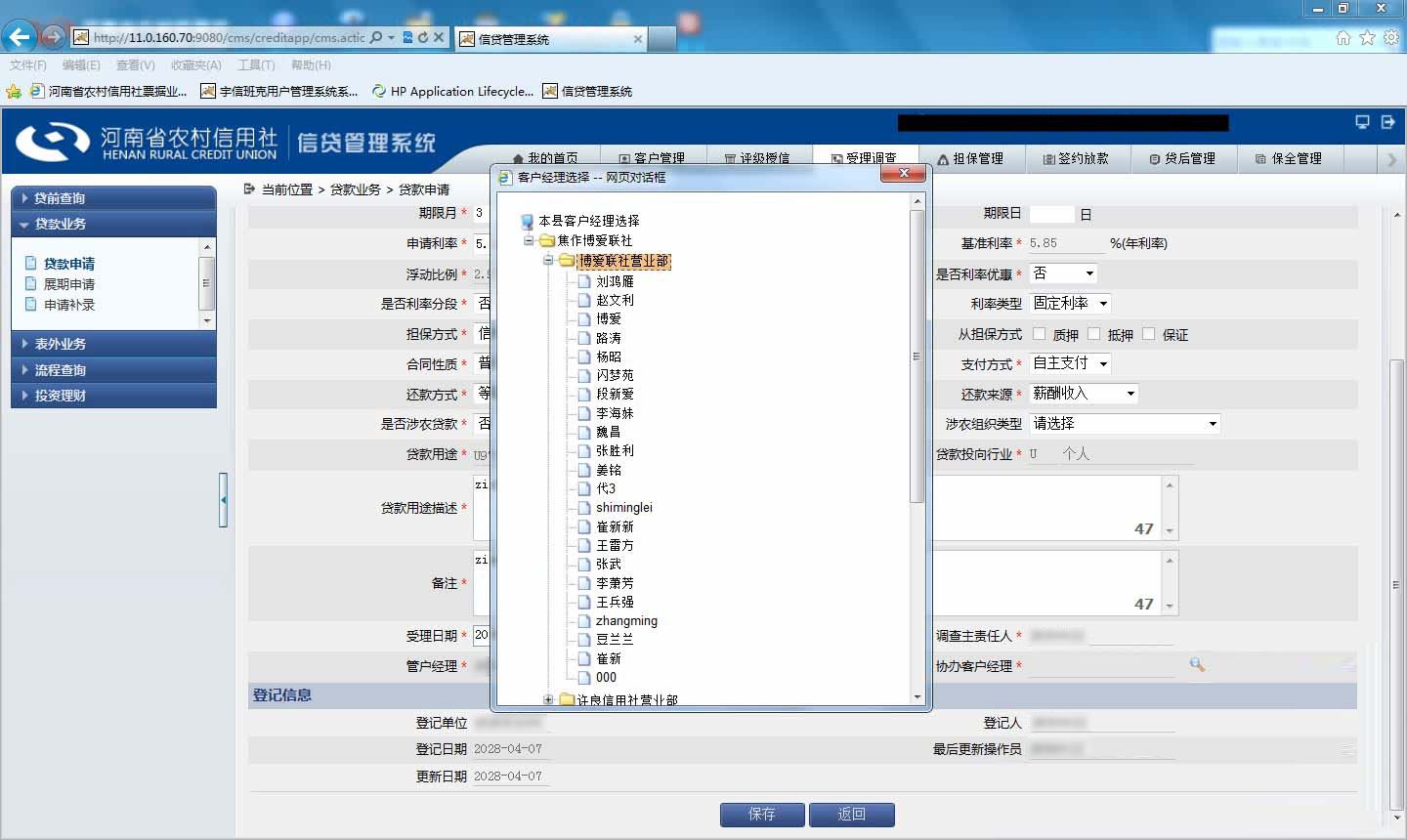Click the left panel collapse handle
1407x840 pixels.
[x=223, y=500]
